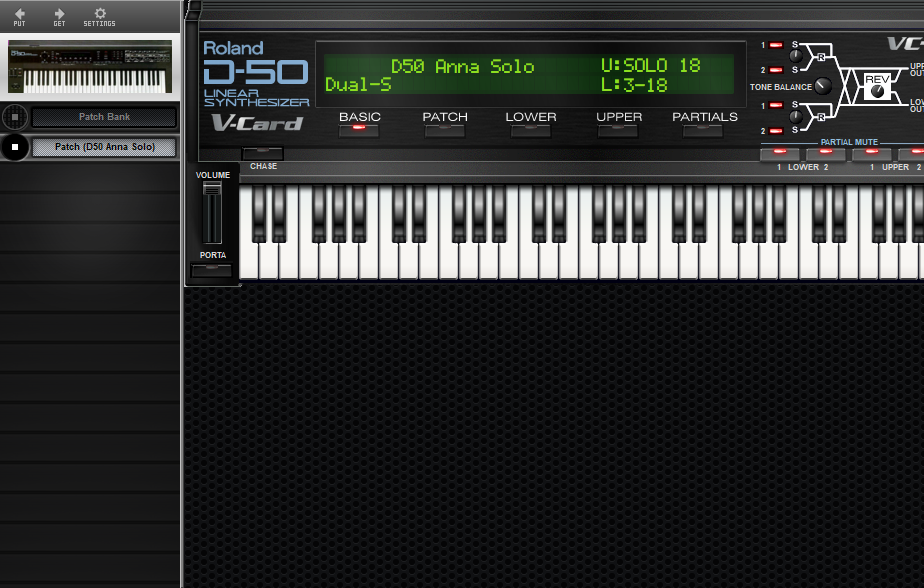
Task: Play the leftmost black piano key
Action: [259, 213]
